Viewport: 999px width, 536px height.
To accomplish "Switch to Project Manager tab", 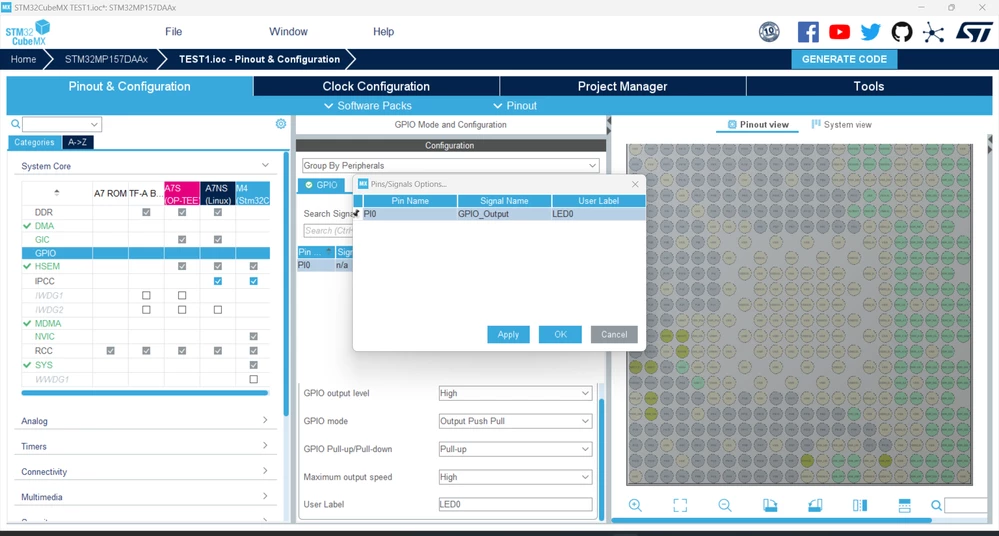I will click(x=622, y=86).
